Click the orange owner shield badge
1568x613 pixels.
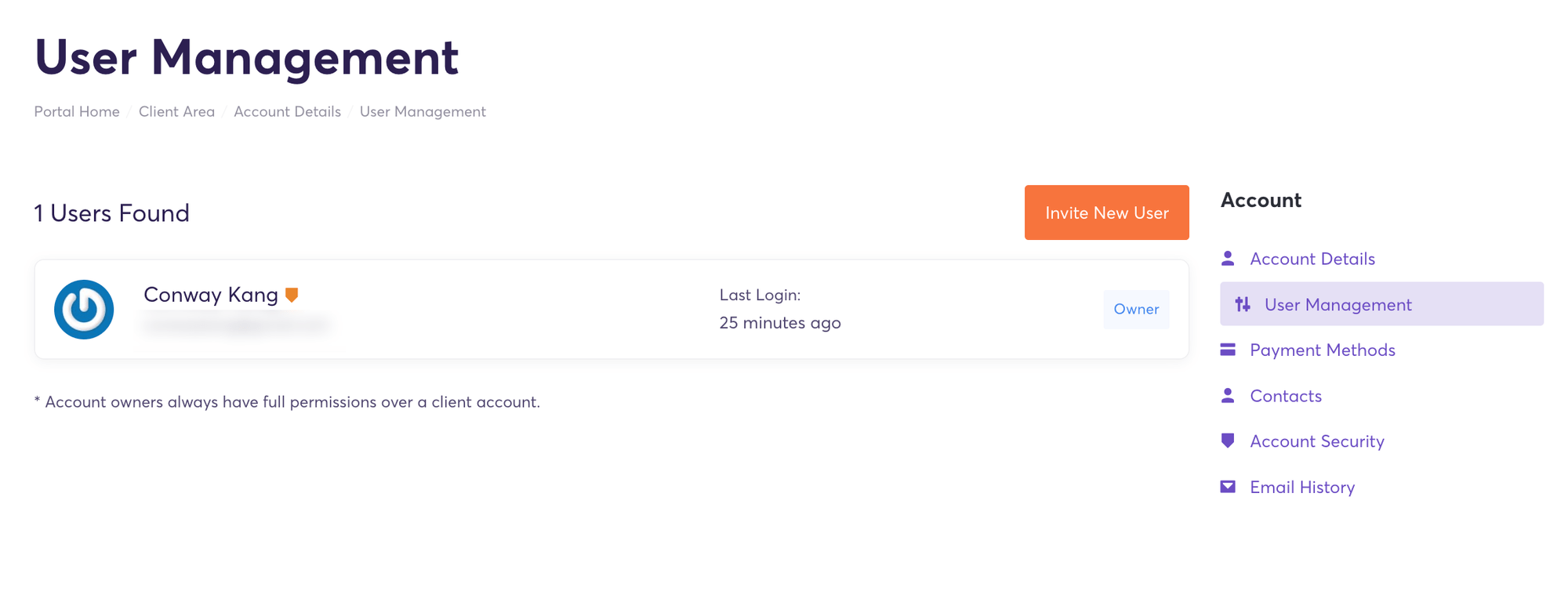tap(292, 295)
